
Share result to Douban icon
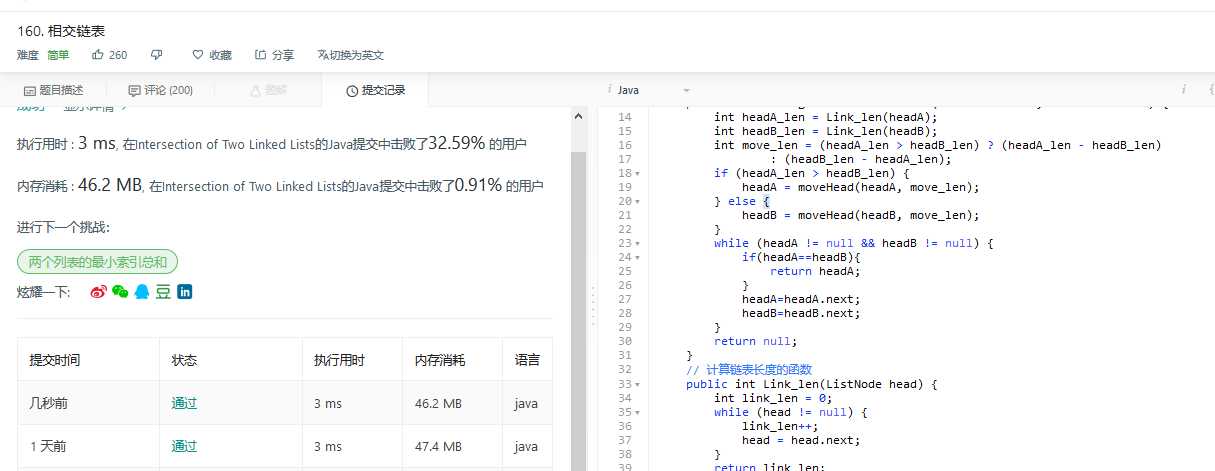162,292
